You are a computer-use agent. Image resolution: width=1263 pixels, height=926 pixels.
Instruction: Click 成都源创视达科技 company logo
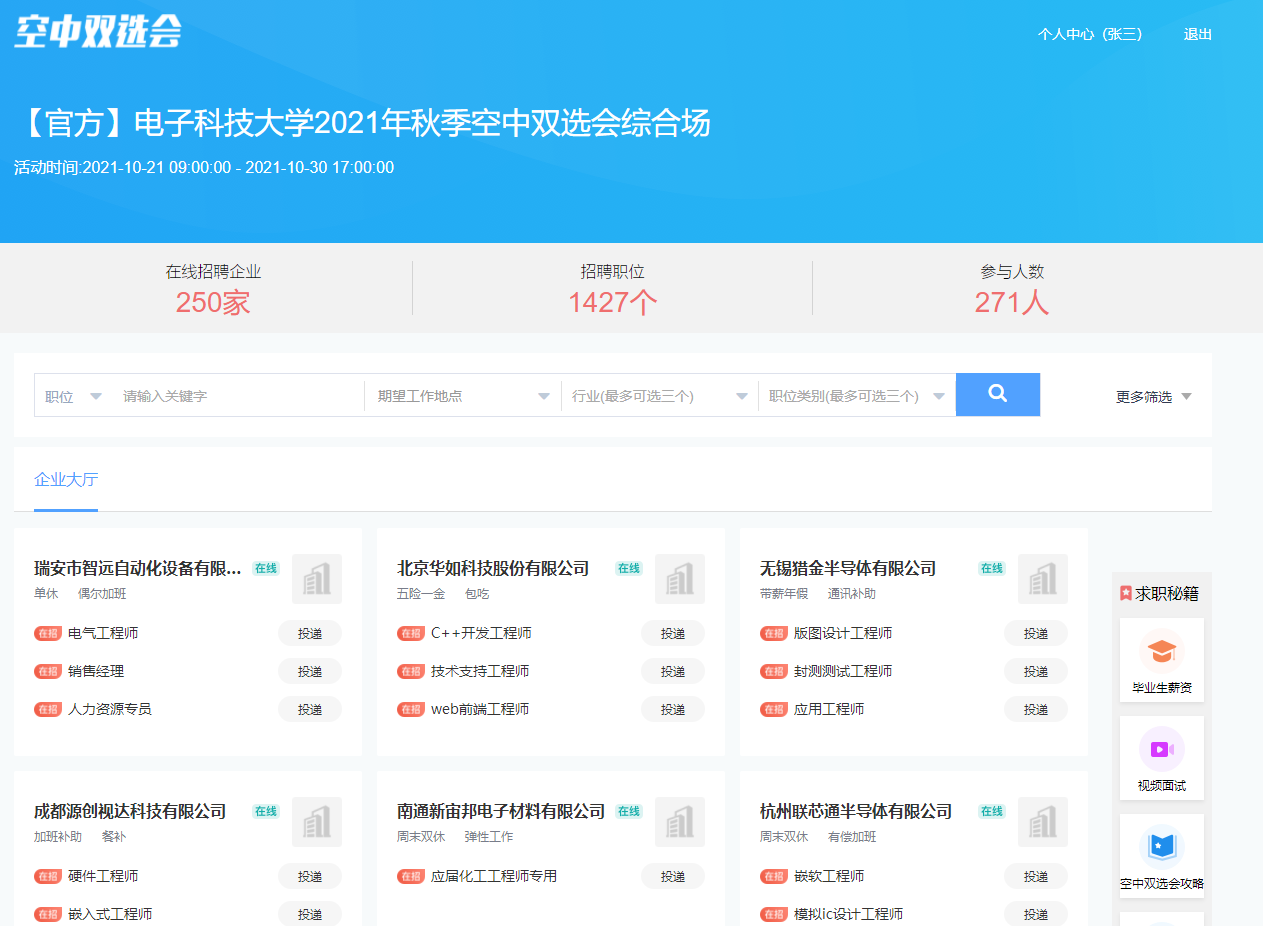(x=317, y=822)
